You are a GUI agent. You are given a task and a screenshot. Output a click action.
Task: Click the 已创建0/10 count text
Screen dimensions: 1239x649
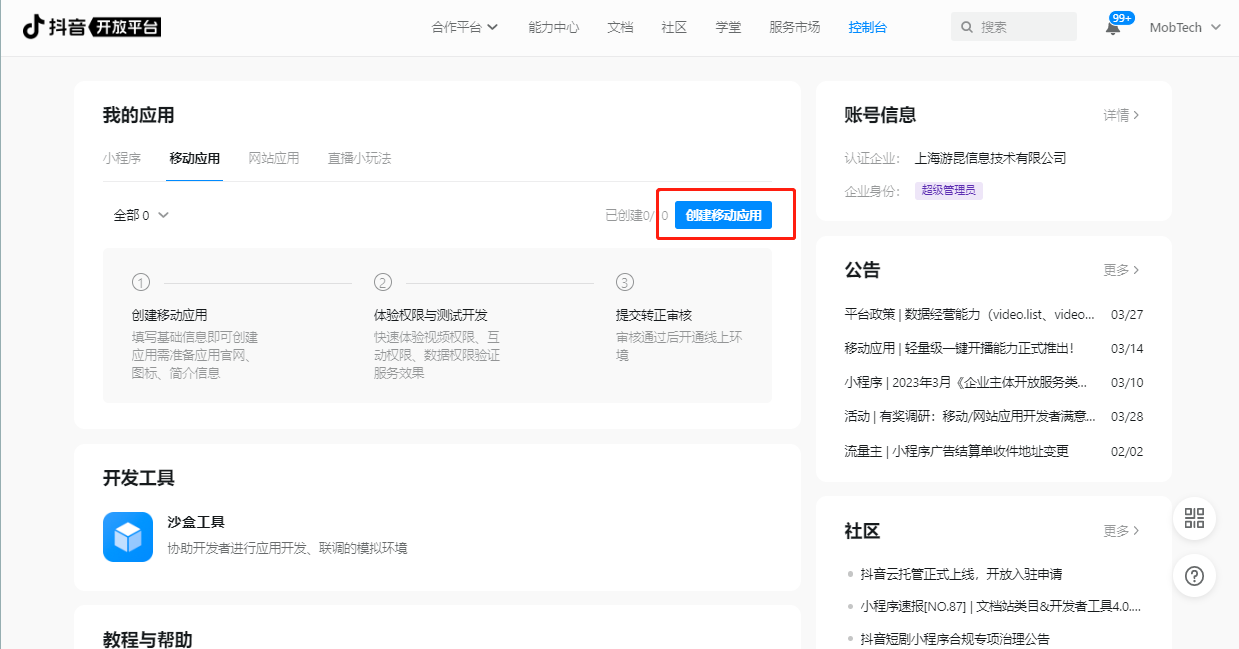tap(637, 215)
